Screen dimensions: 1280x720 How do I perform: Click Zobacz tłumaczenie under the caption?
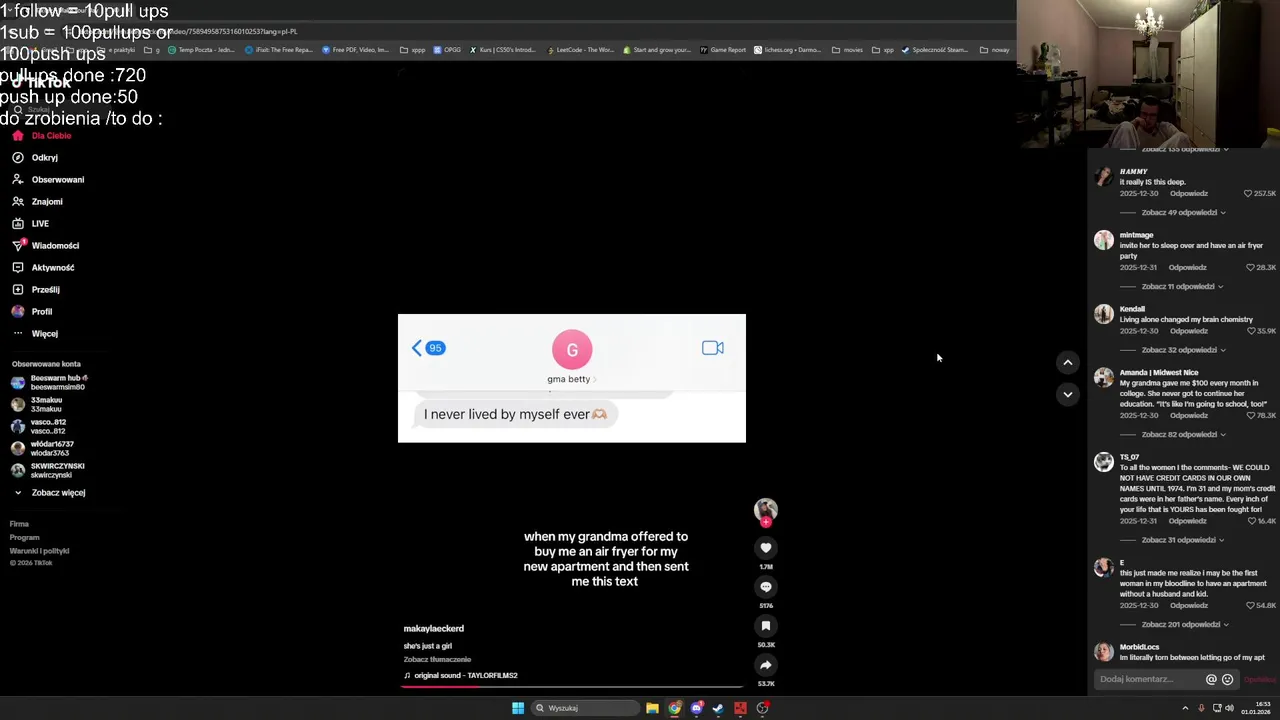437,660
